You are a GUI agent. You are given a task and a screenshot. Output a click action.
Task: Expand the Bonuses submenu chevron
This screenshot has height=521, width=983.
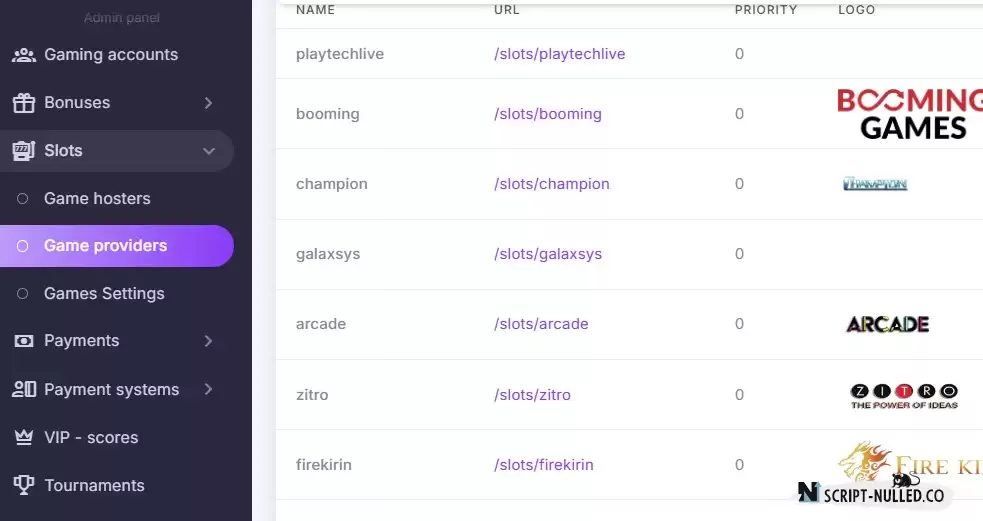point(209,103)
